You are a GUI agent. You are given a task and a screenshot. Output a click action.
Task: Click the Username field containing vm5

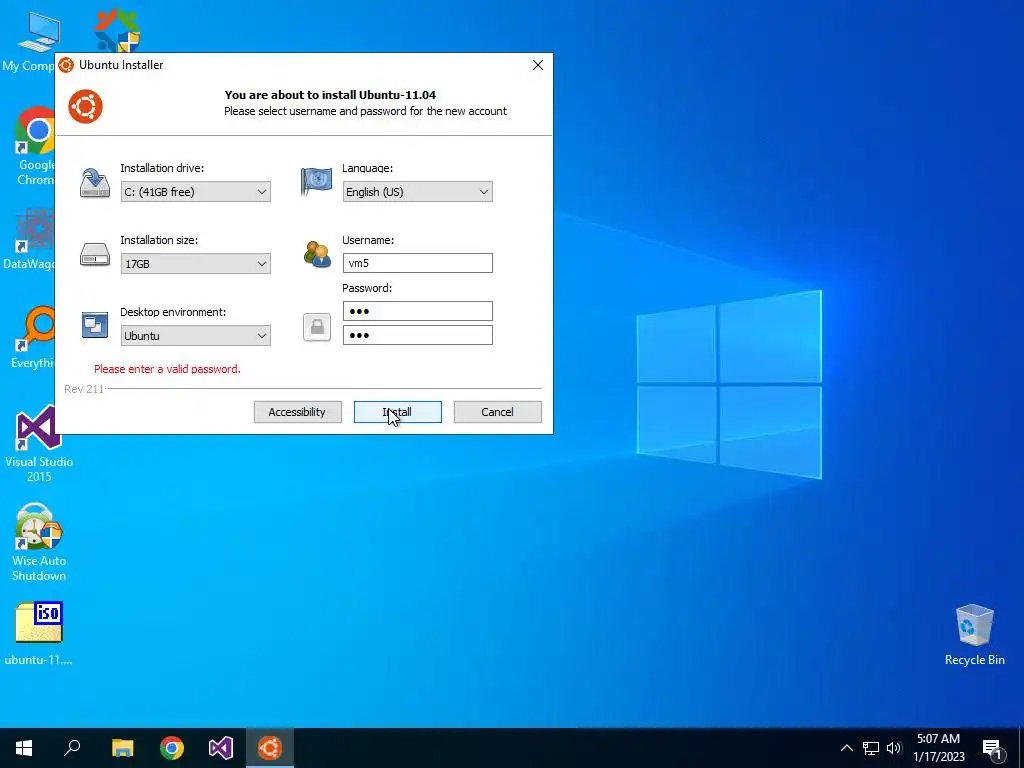(417, 263)
